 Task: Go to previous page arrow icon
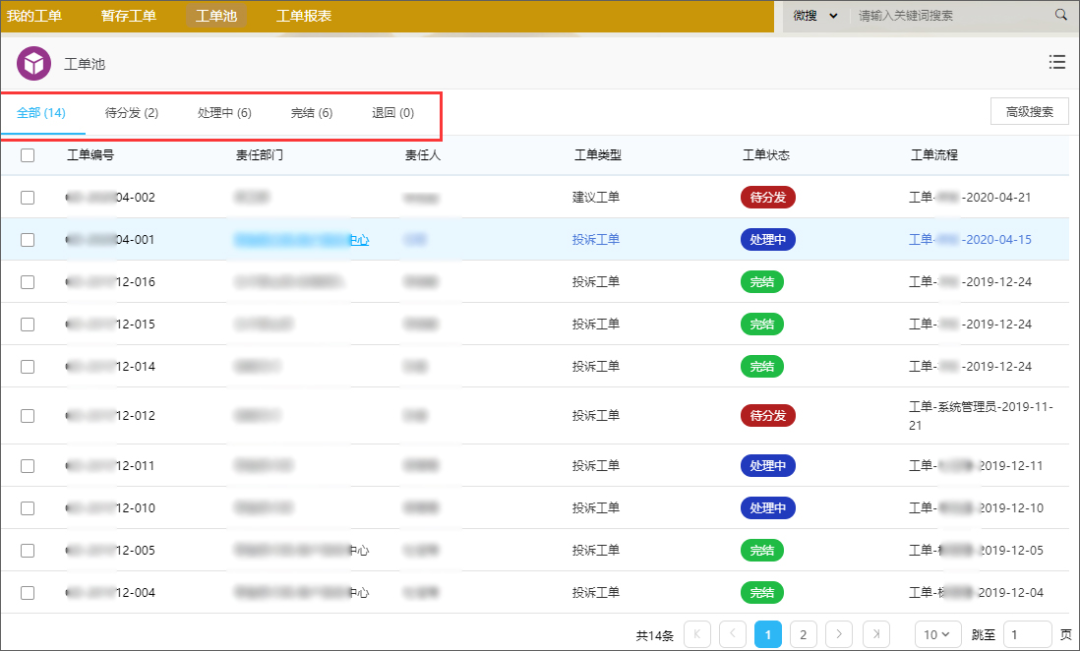click(733, 634)
